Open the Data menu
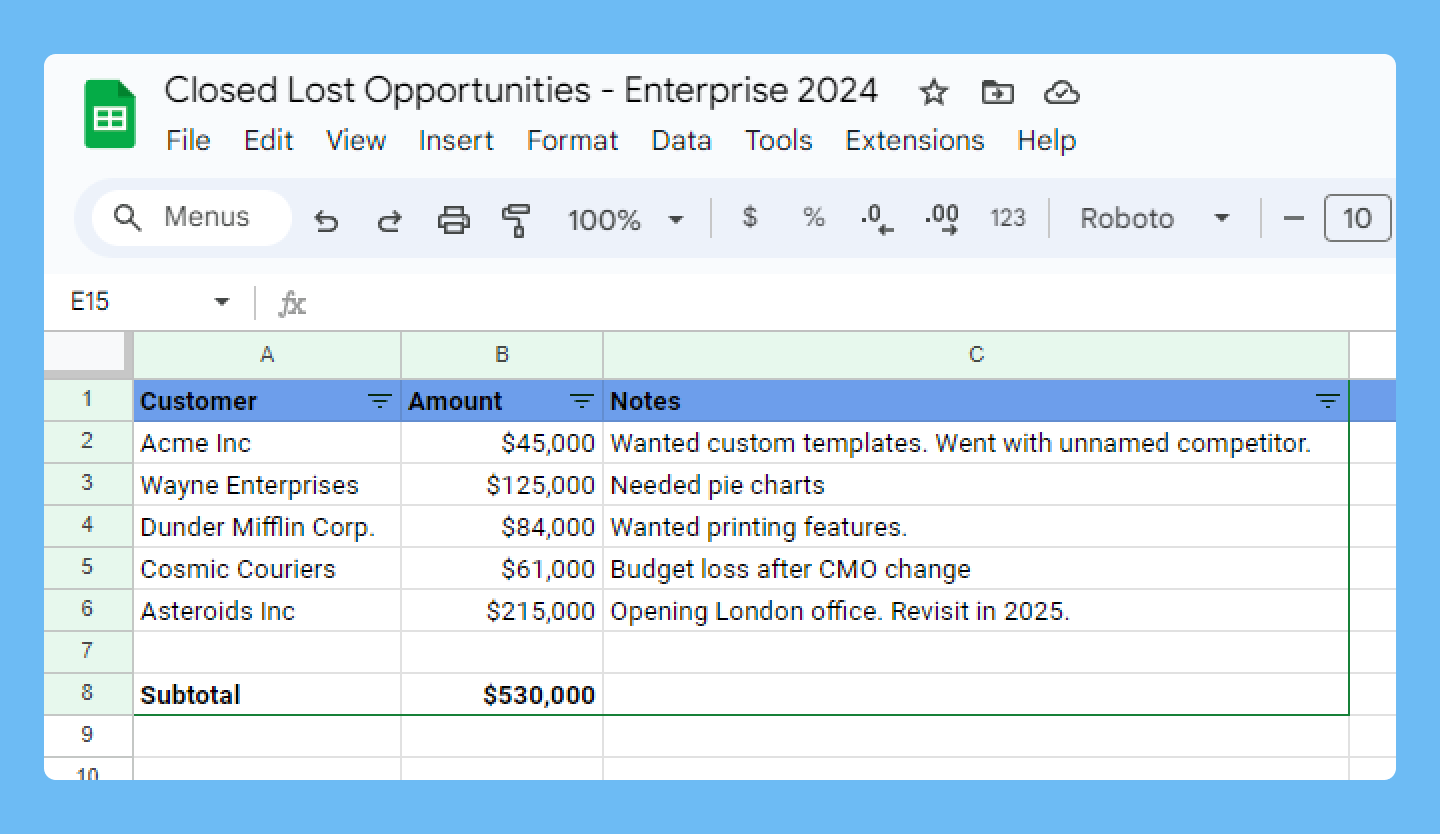The image size is (1440, 834). (681, 141)
